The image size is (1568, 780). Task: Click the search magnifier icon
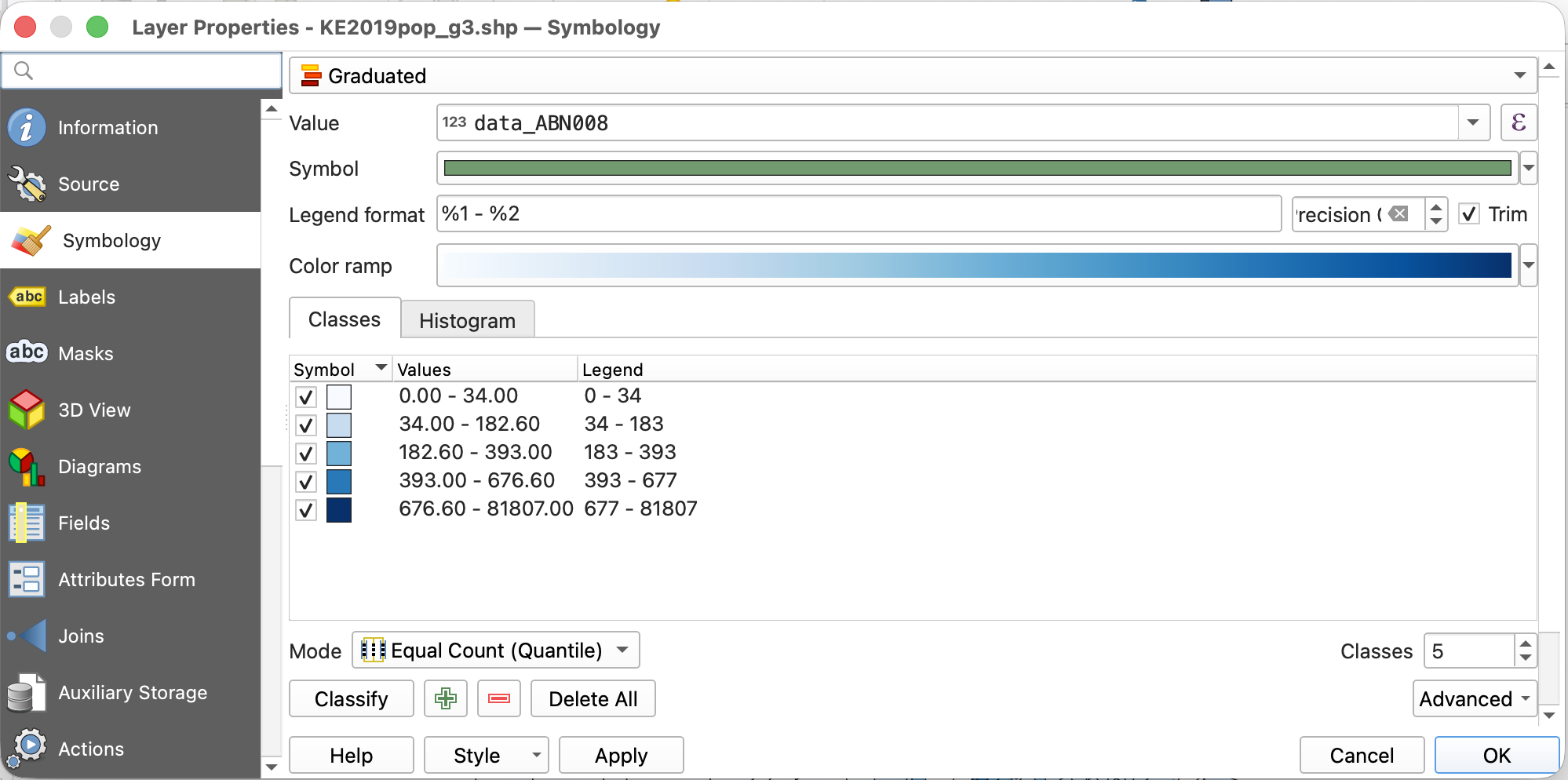[x=24, y=71]
